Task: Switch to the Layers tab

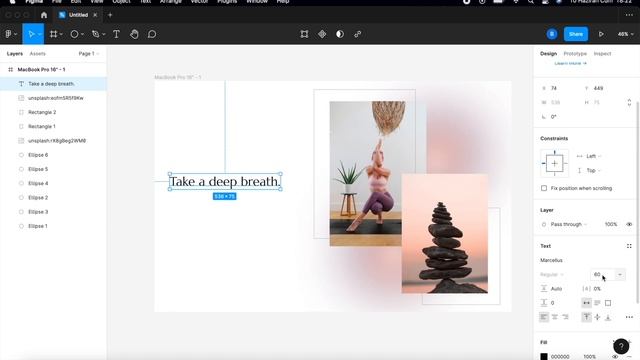Action: [15, 54]
